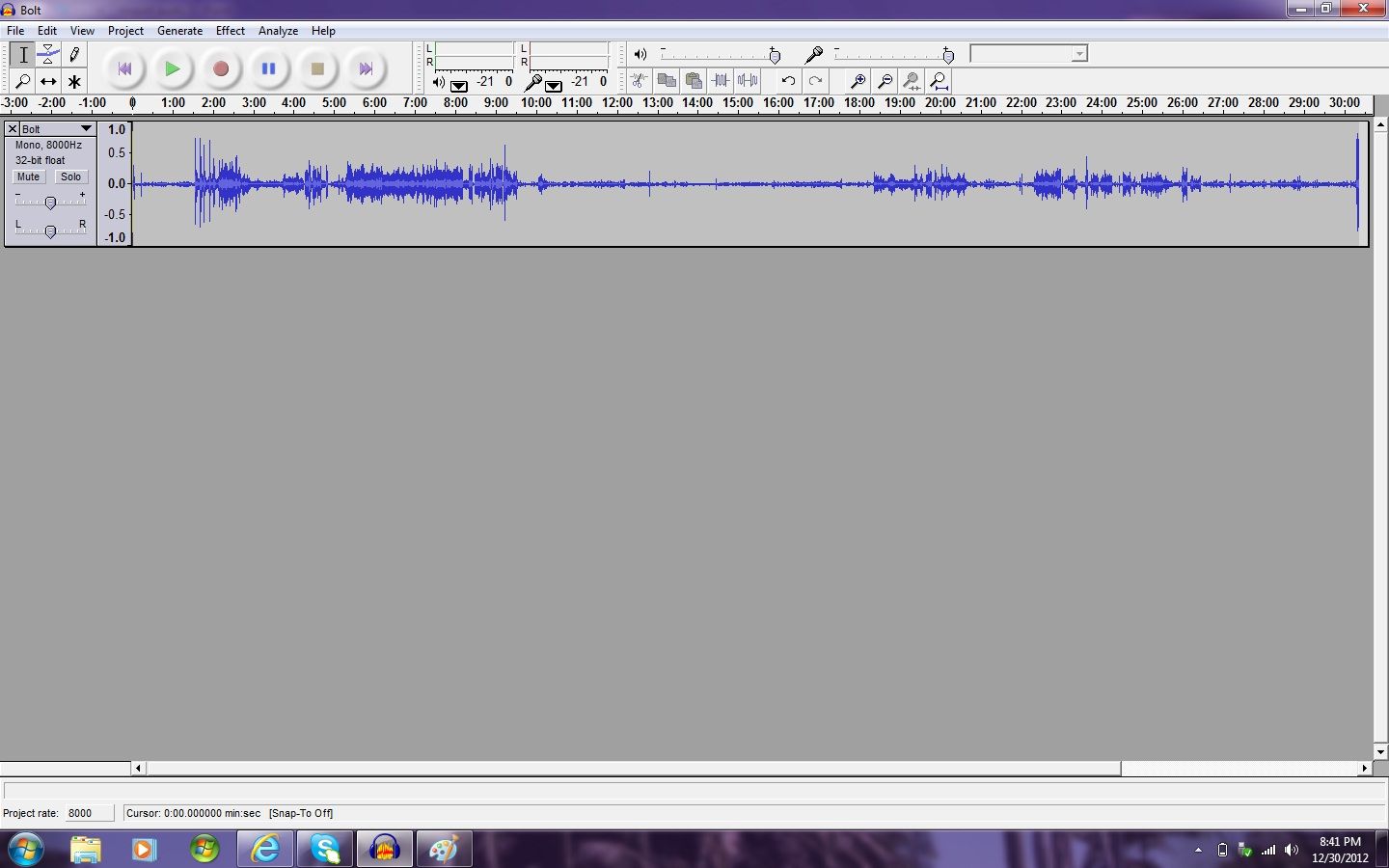
Task: Choose the Draw tool pencil
Action: [73, 54]
